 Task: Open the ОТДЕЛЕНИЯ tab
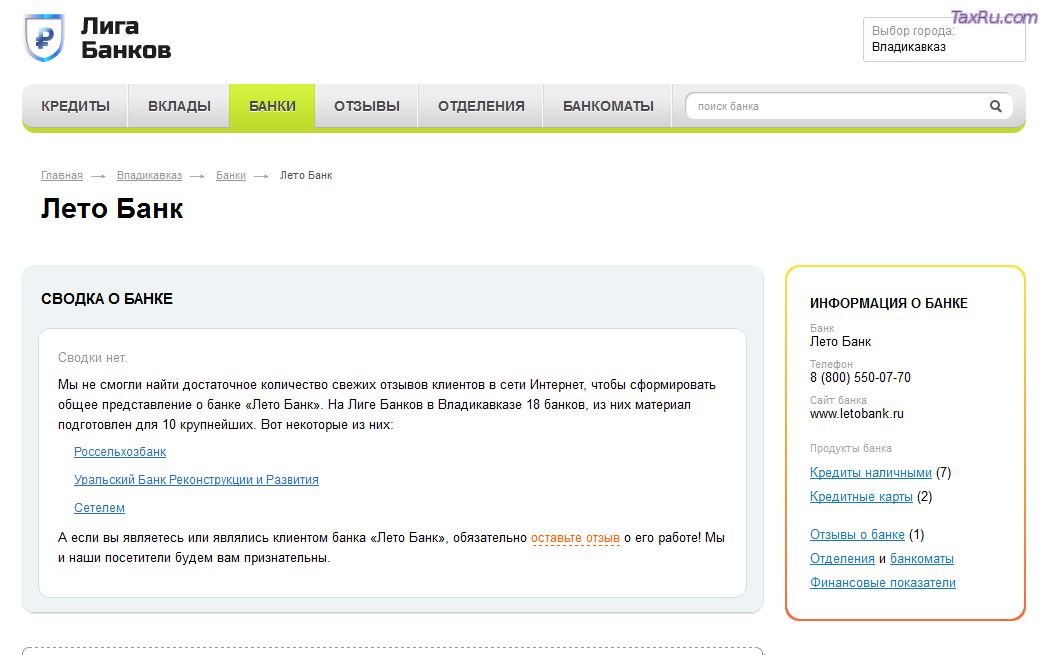[x=481, y=106]
